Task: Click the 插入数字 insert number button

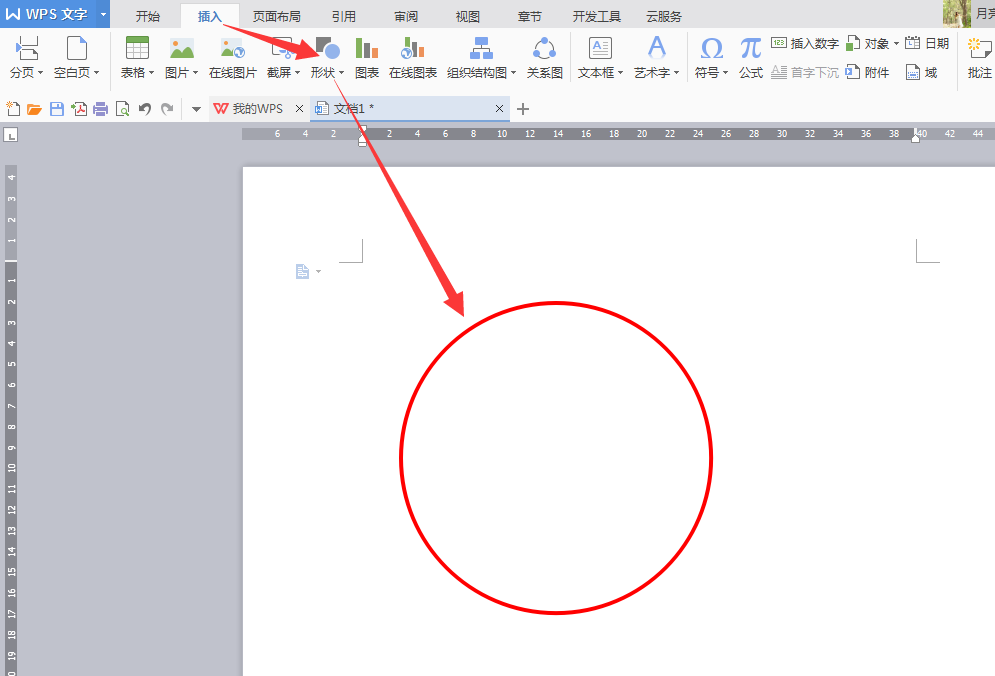Action: pos(805,44)
